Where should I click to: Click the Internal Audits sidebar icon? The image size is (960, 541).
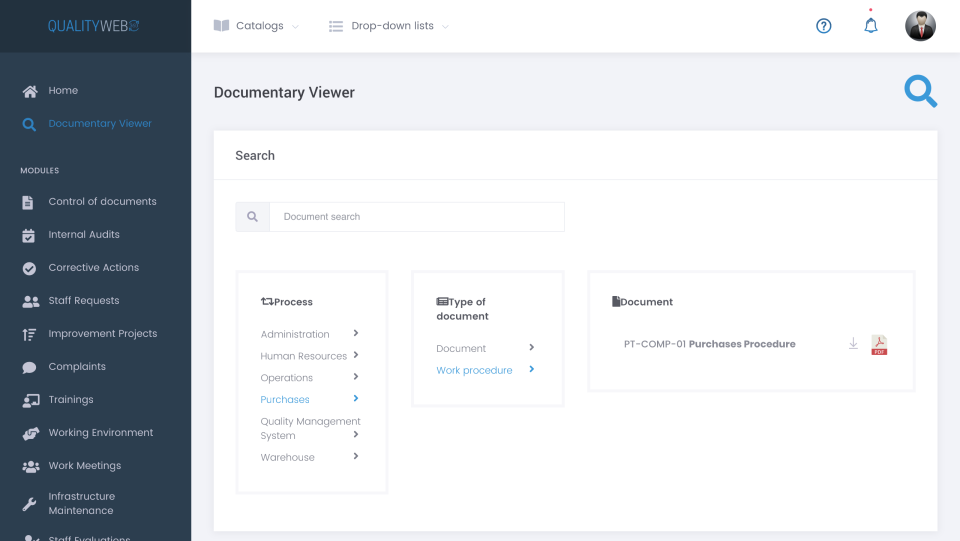pos(29,235)
